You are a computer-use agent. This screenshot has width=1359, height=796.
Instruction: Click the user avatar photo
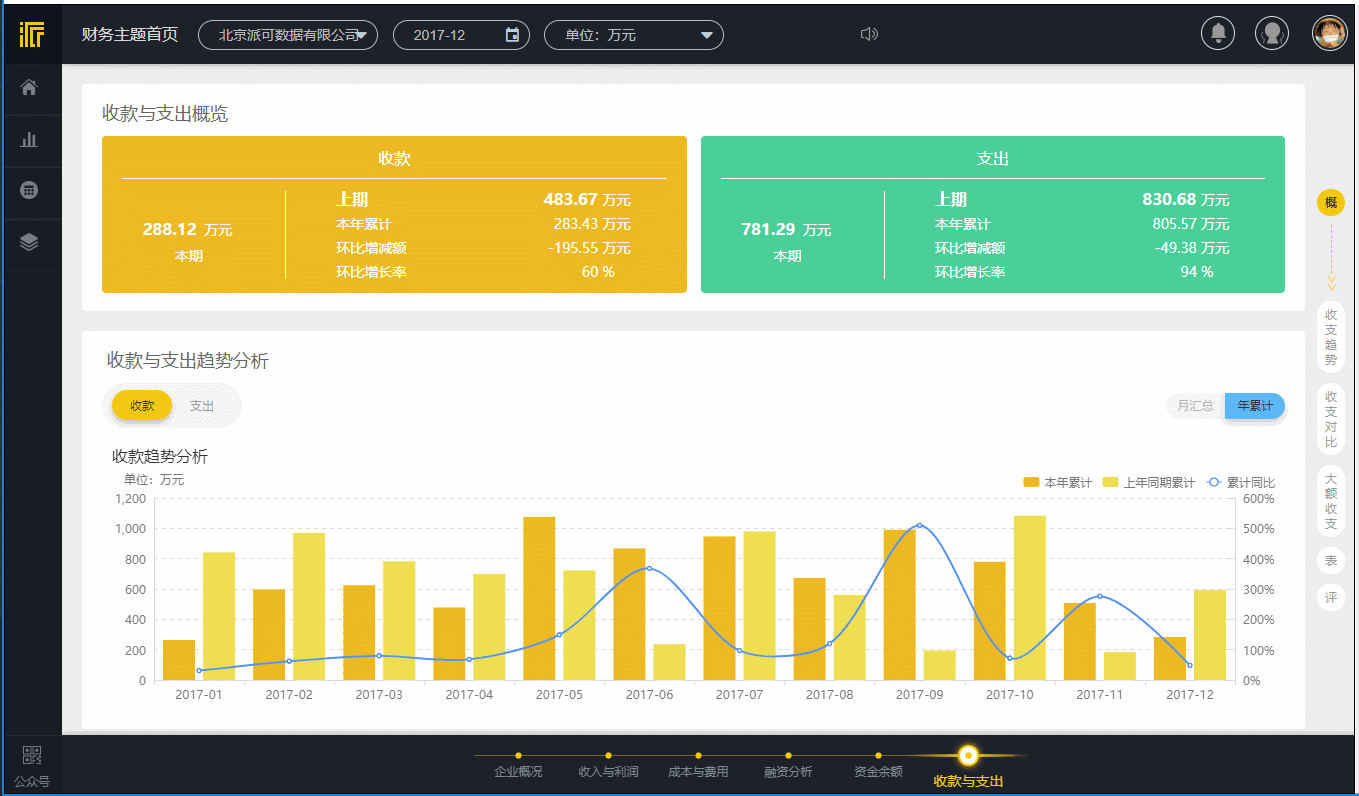[x=1329, y=34]
